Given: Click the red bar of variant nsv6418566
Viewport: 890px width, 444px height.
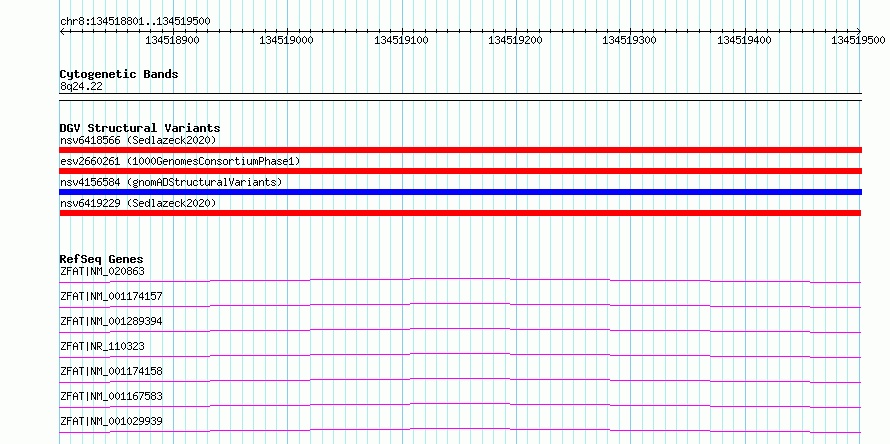Looking at the screenshot, I should [461, 150].
